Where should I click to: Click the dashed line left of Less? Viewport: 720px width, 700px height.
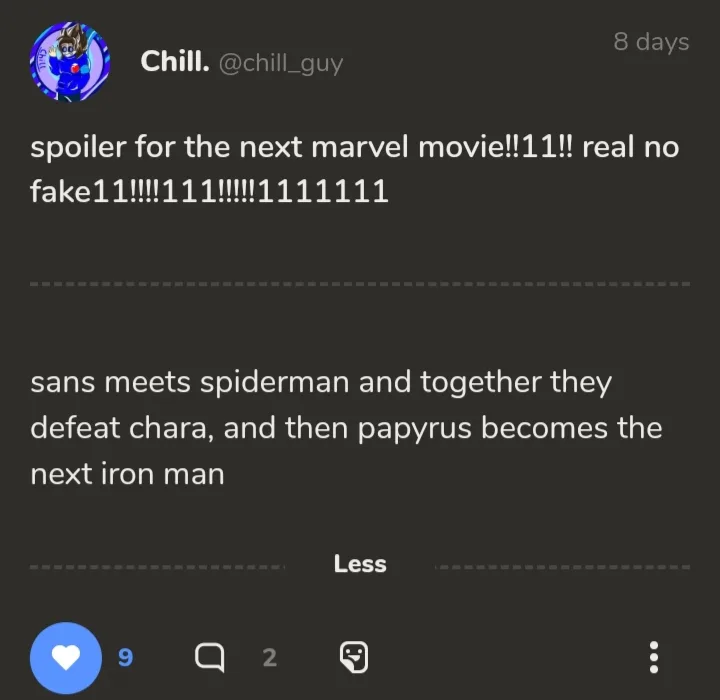157,567
